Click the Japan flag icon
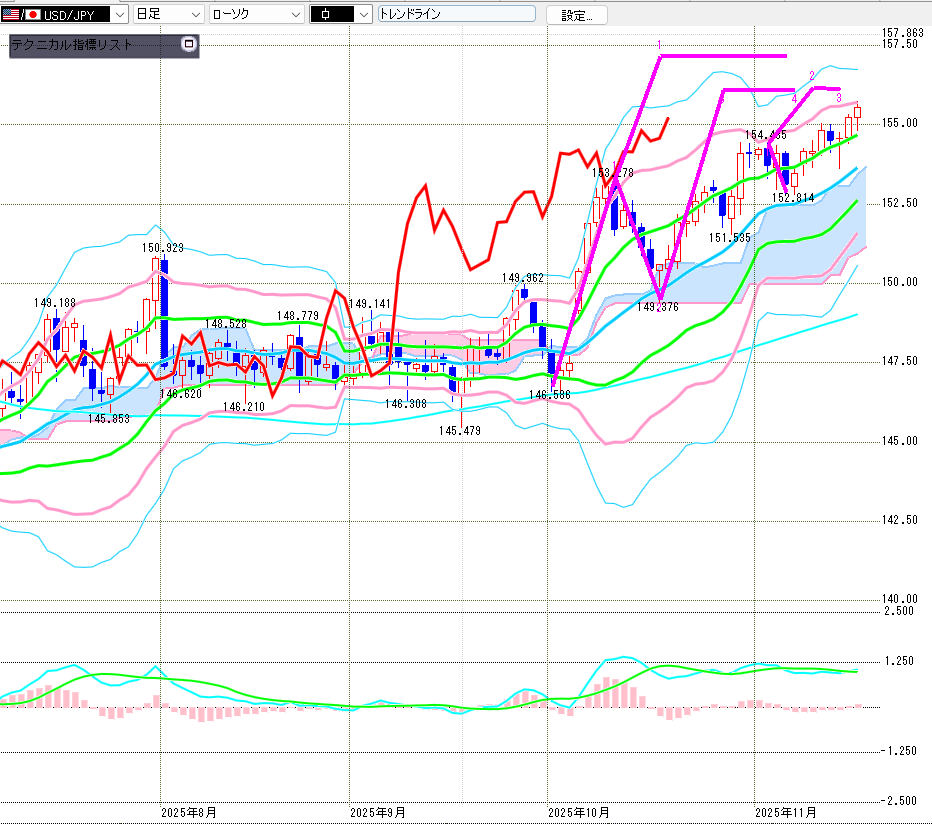This screenshot has height=824, width=932. click(x=32, y=15)
